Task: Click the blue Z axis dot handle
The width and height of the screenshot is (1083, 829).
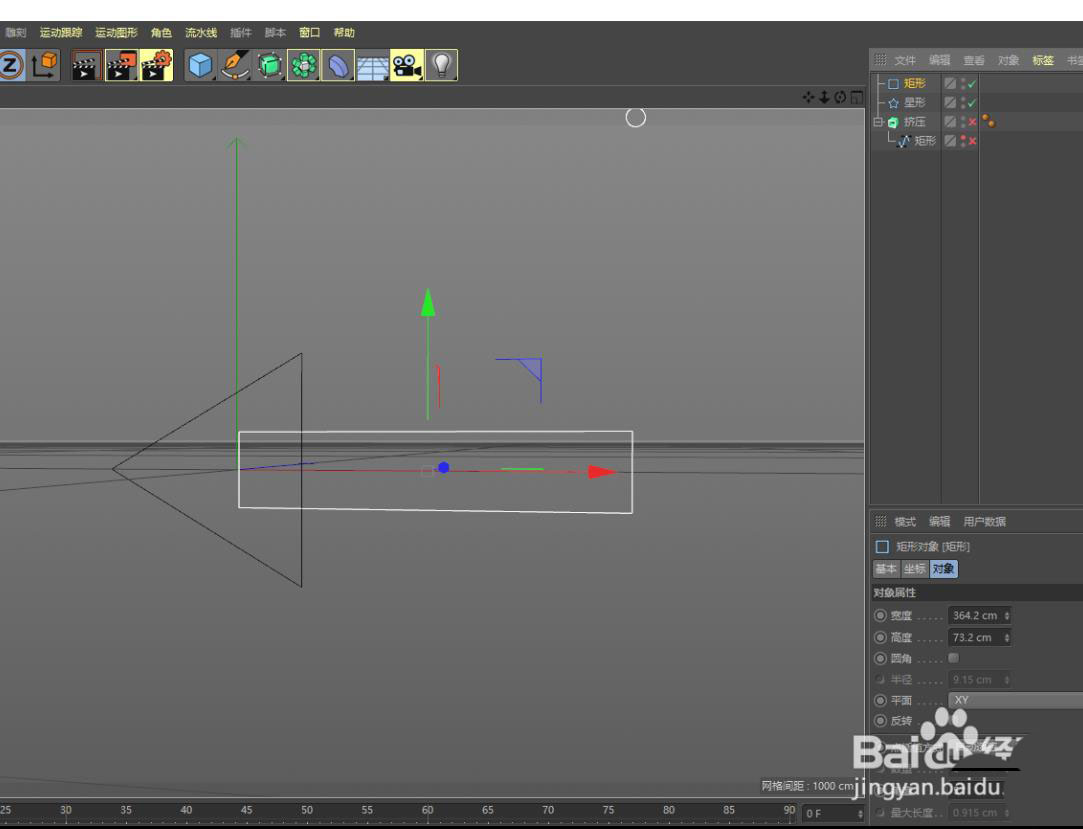Action: (x=443, y=468)
